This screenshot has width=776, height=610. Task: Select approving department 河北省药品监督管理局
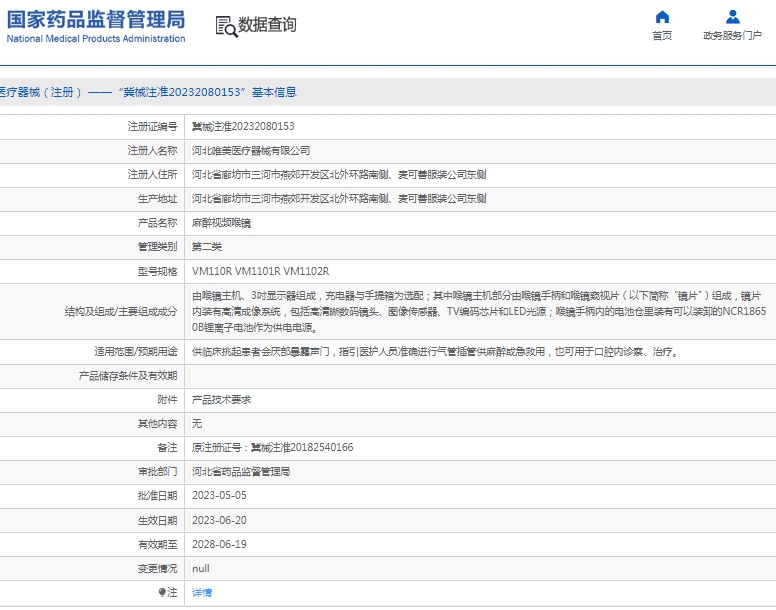[x=241, y=471]
